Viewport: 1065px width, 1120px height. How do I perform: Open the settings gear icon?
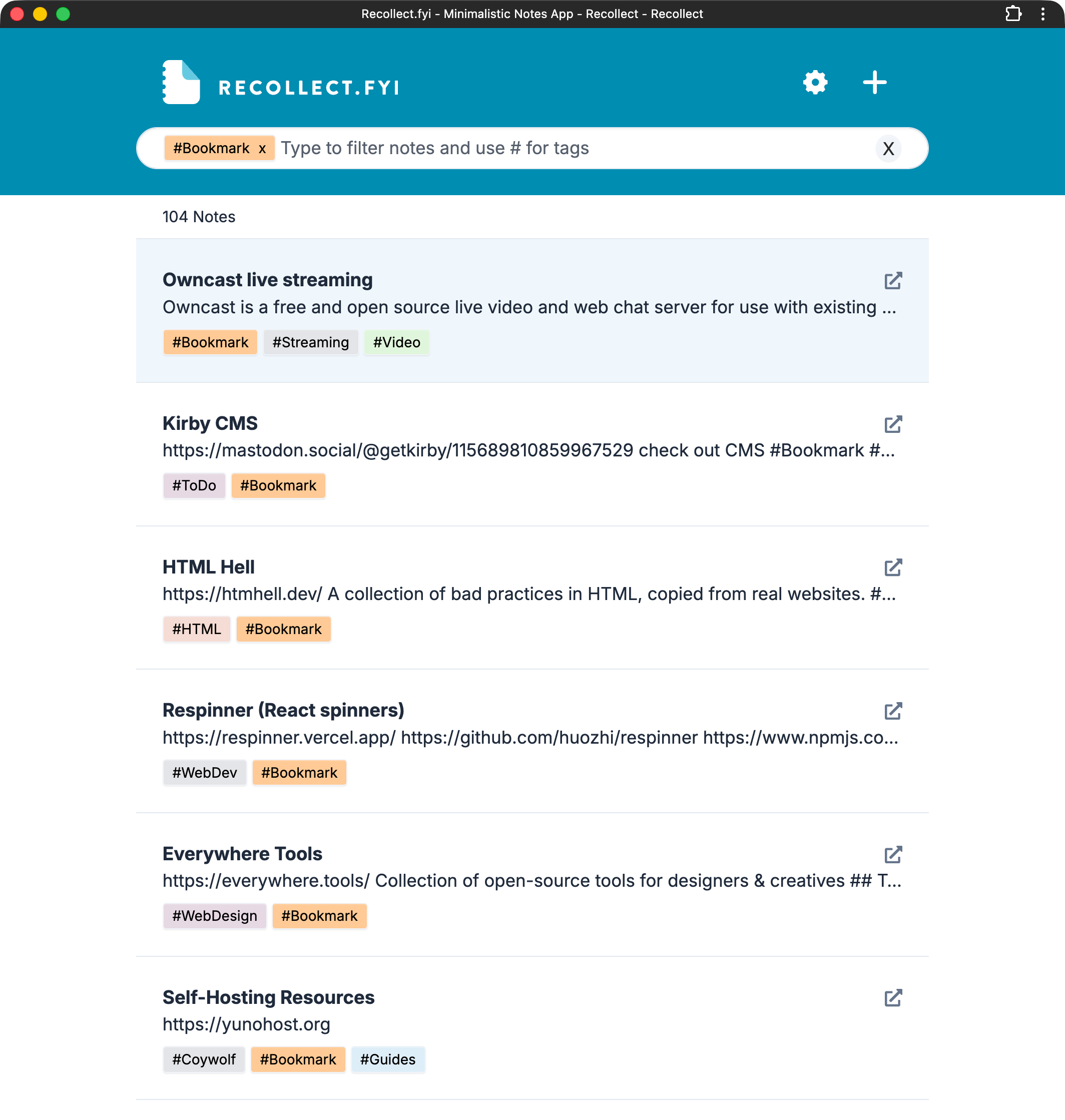click(816, 82)
